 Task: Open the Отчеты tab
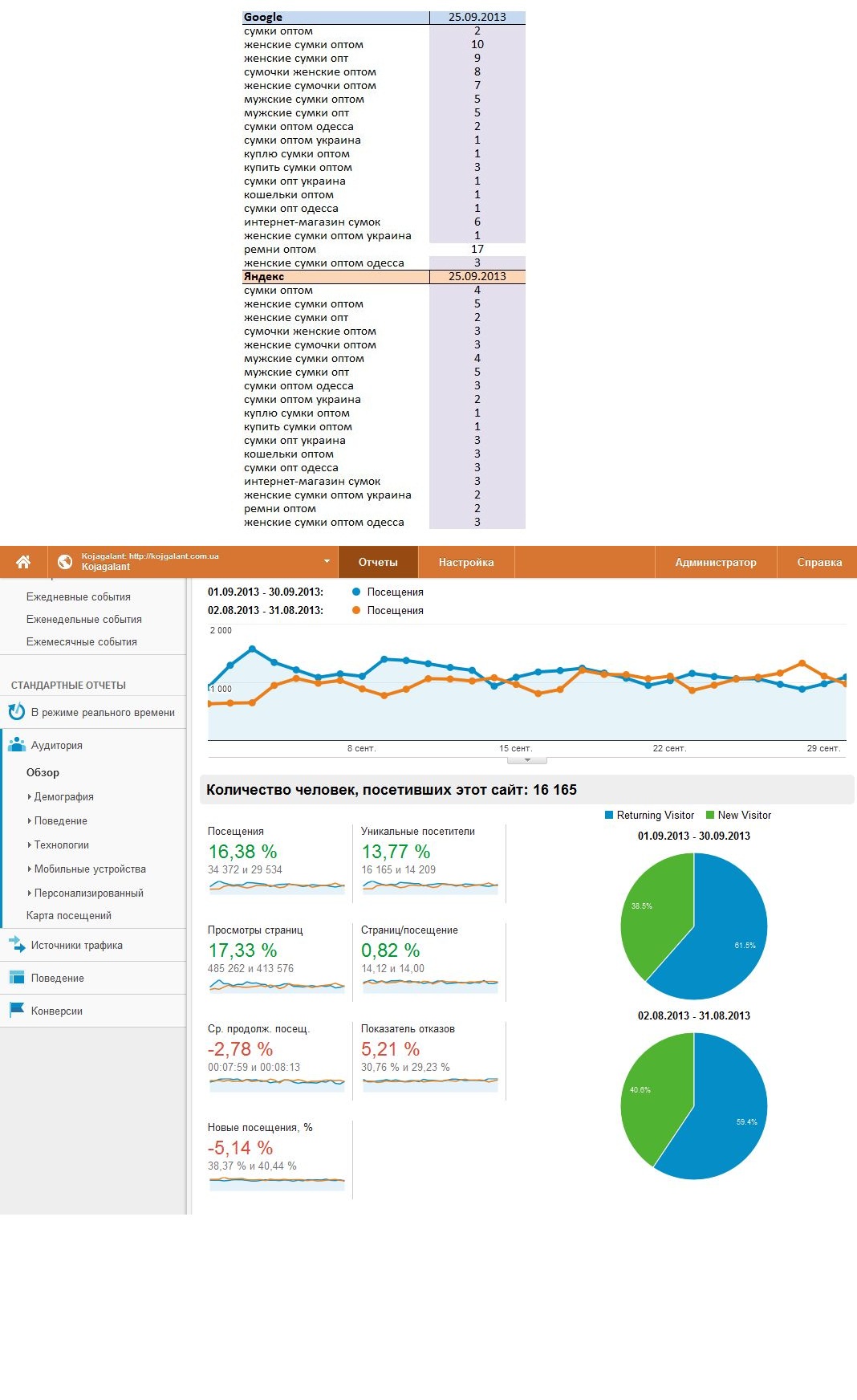[378, 562]
